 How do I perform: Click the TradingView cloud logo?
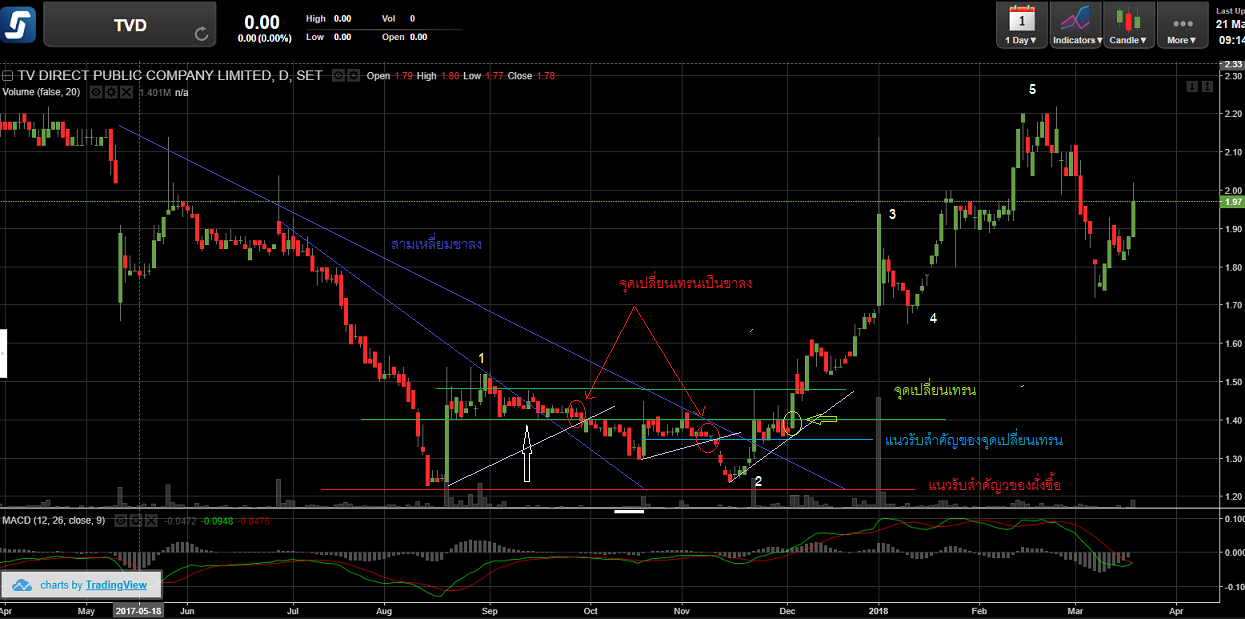pos(22,585)
